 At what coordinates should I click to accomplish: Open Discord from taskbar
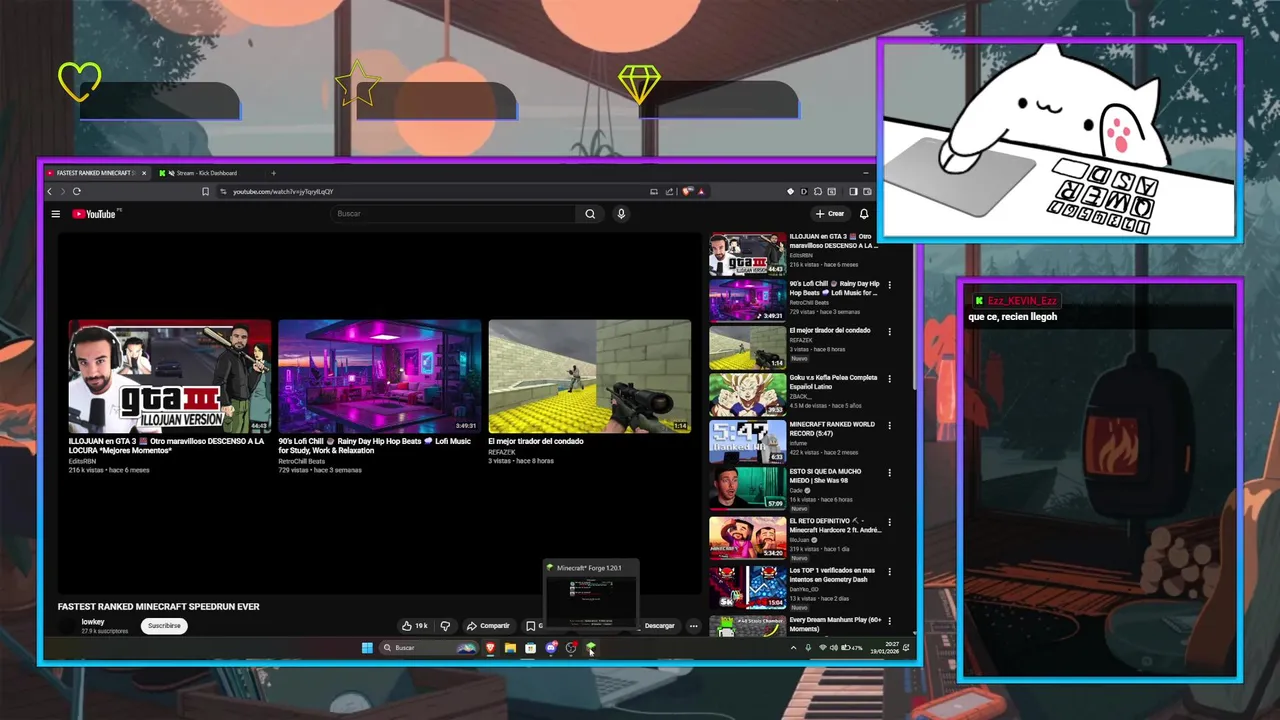(x=551, y=648)
